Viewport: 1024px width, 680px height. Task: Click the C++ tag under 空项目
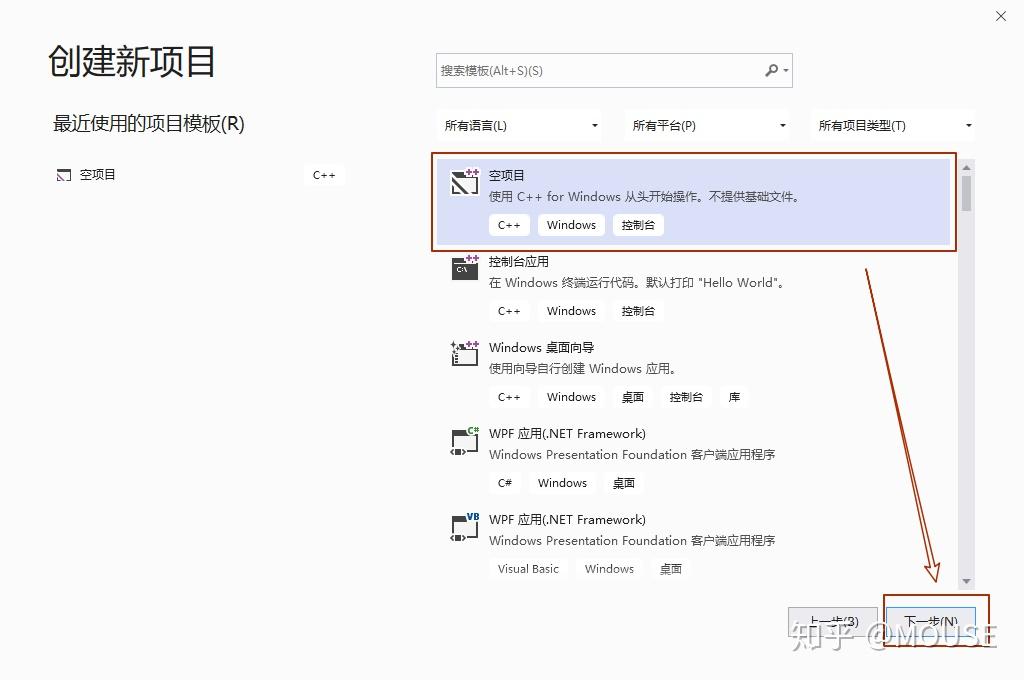tap(509, 224)
